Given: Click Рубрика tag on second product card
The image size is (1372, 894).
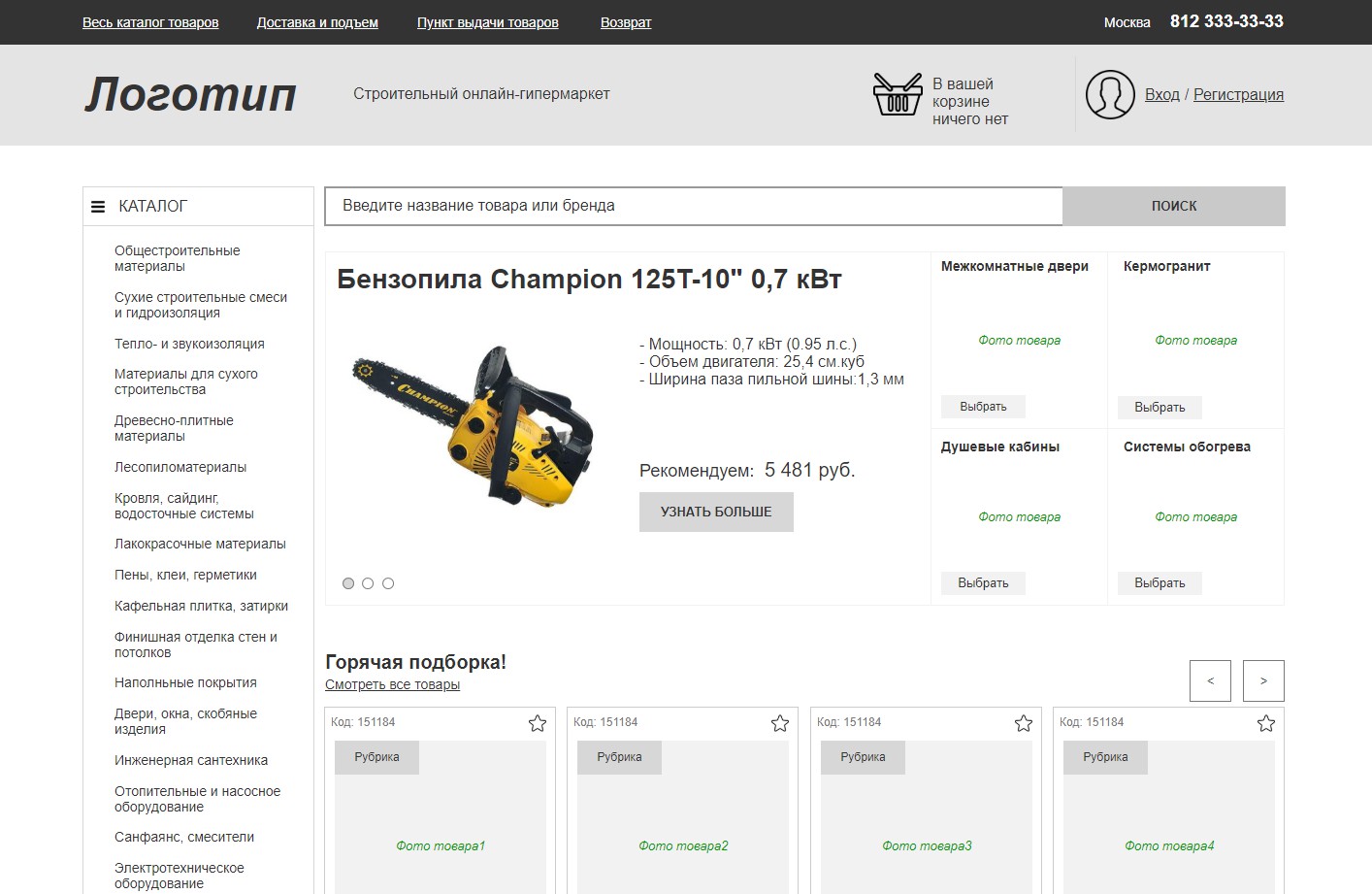Looking at the screenshot, I should pos(619,757).
